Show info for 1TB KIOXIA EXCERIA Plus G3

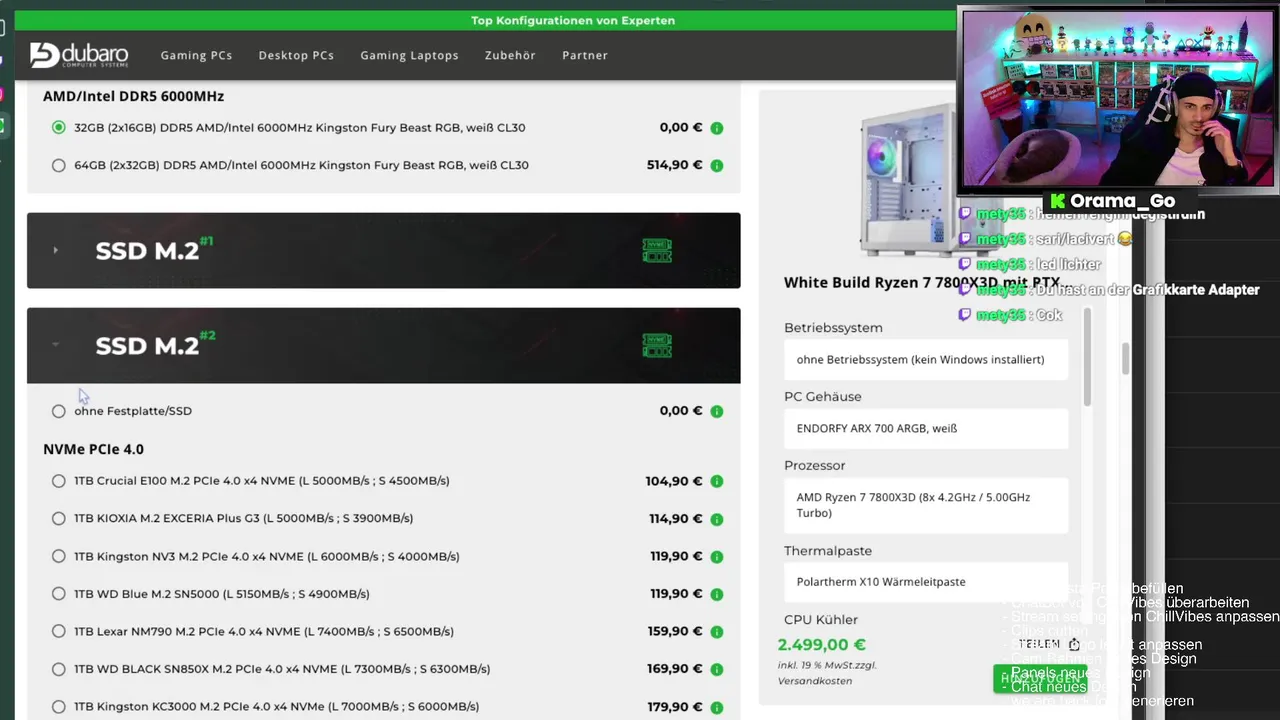pos(717,519)
